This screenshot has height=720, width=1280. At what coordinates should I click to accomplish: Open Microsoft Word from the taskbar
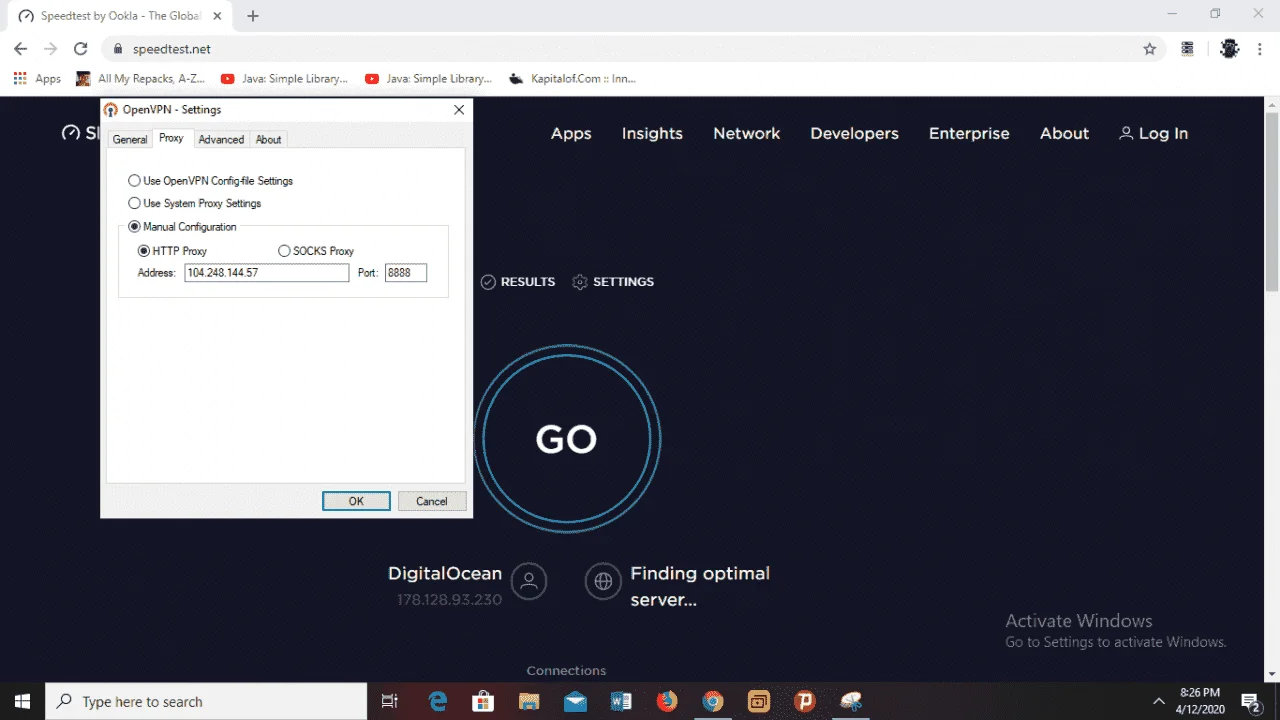[620, 701]
